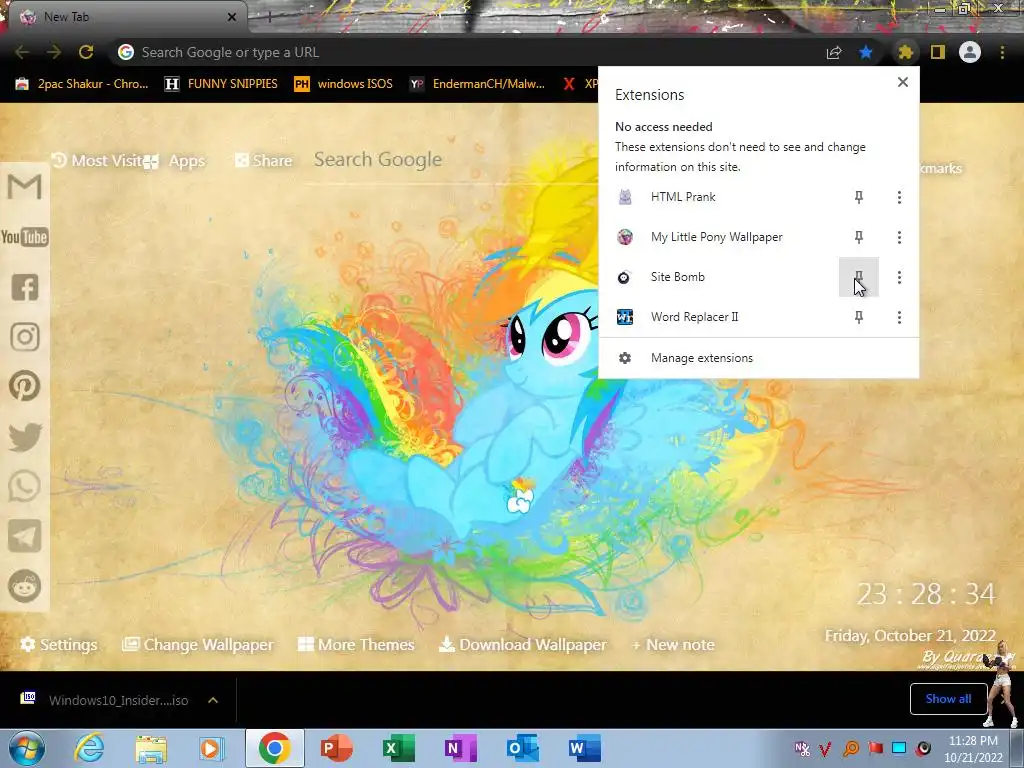Close the Extensions popup
This screenshot has width=1024, height=768.
(903, 82)
